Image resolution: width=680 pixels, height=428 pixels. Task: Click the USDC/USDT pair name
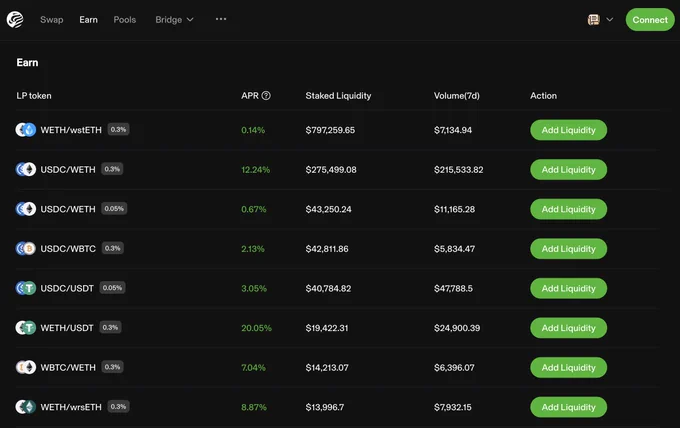(x=67, y=288)
